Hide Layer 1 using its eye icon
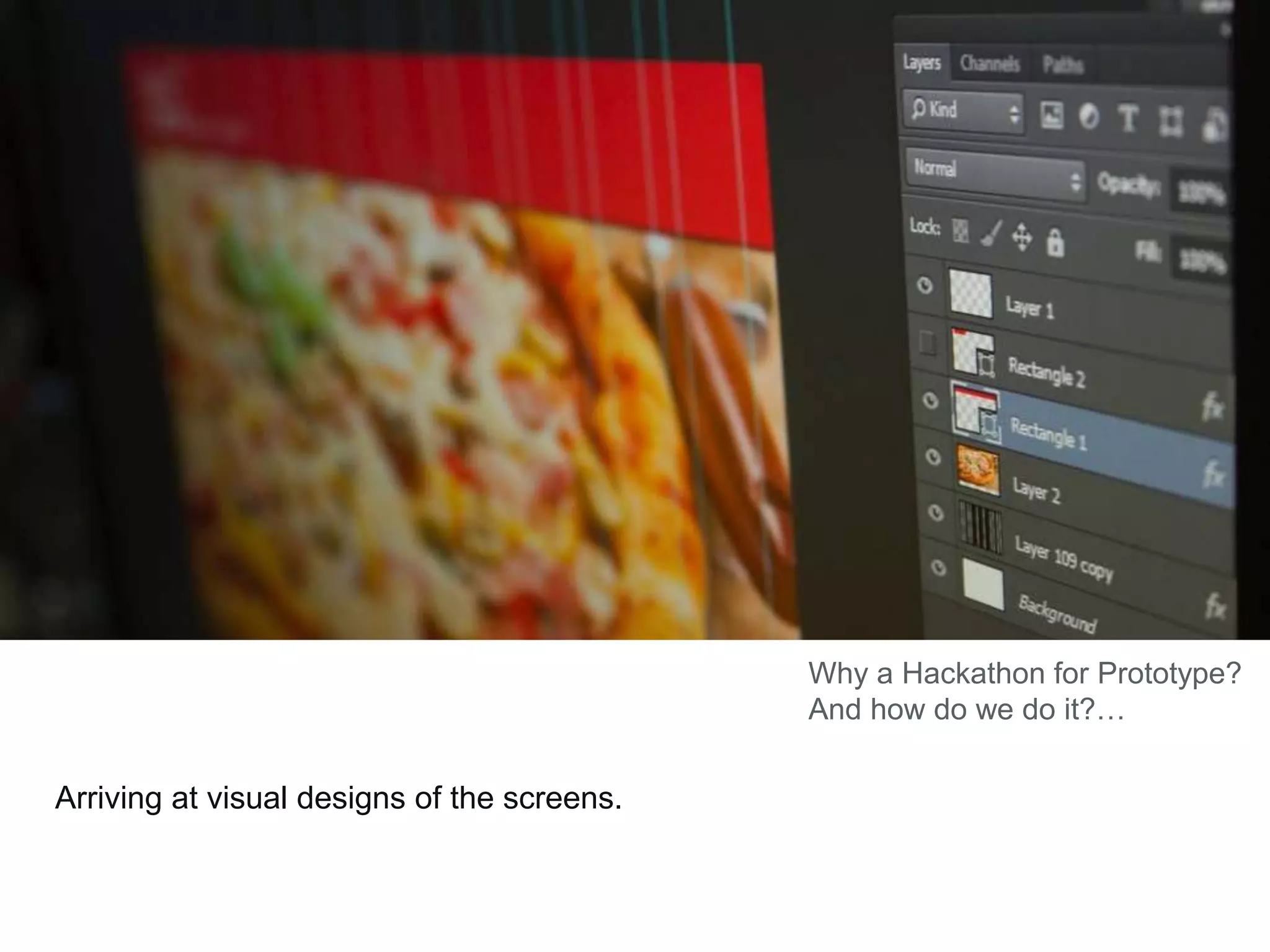Viewport: 1270px width, 952px height. tap(925, 286)
